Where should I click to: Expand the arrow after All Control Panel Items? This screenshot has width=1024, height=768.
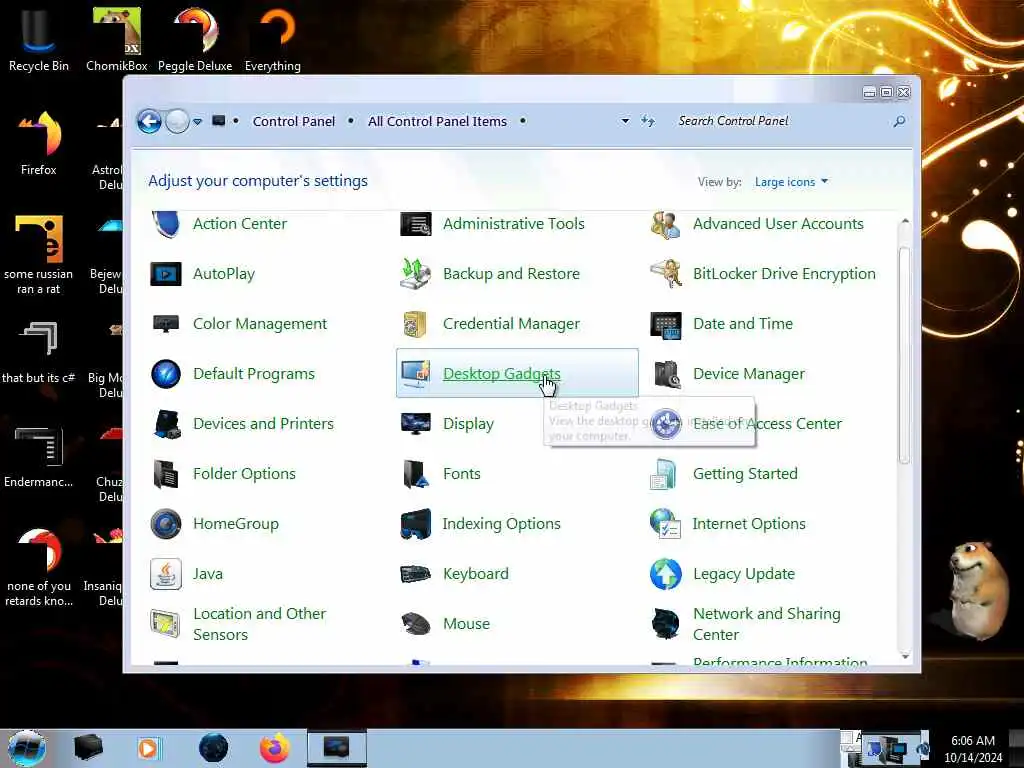point(522,121)
